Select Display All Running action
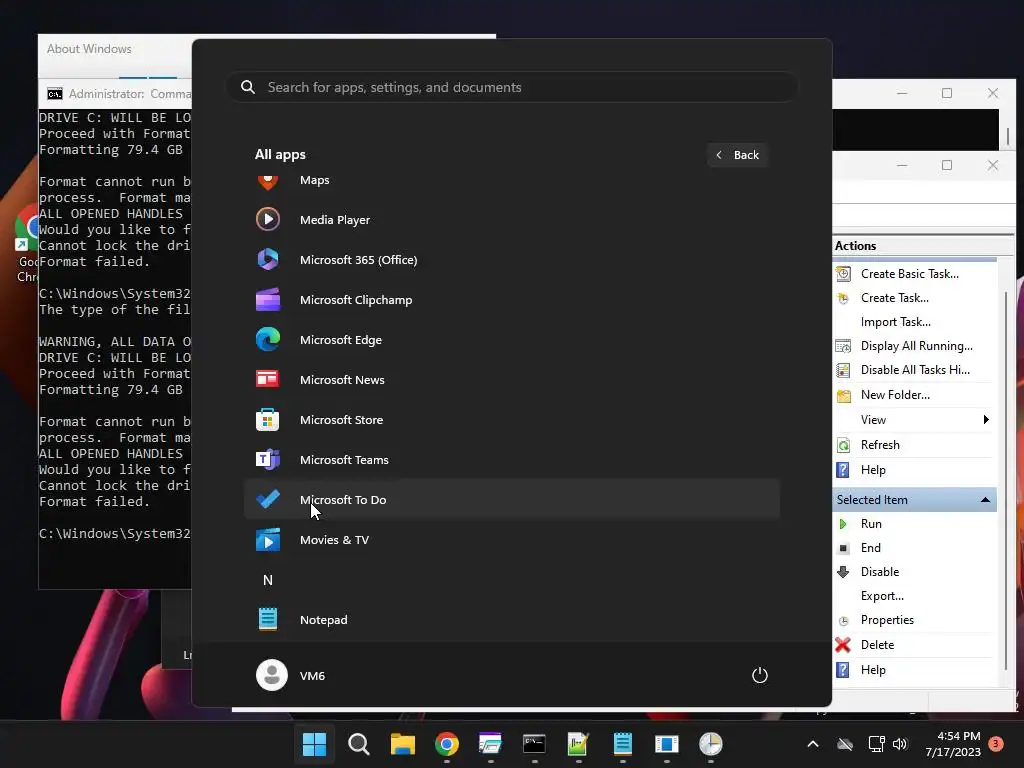Screen dimensions: 1024x768 pyautogui.click(x=916, y=346)
